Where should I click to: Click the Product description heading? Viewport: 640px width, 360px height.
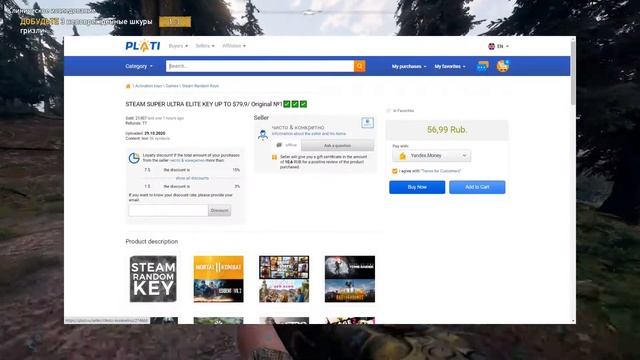pyautogui.click(x=151, y=242)
